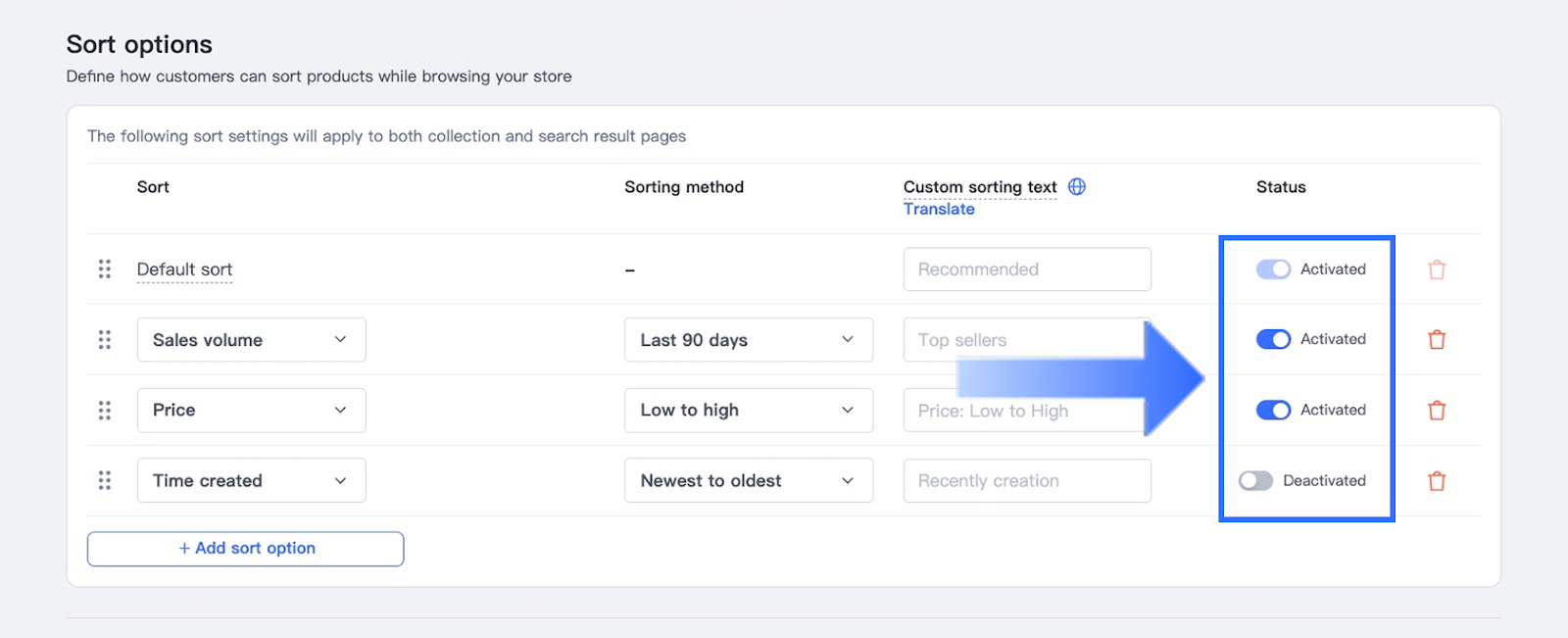Delete the Time created sort row
This screenshot has width=1568, height=638.
[x=1437, y=481]
